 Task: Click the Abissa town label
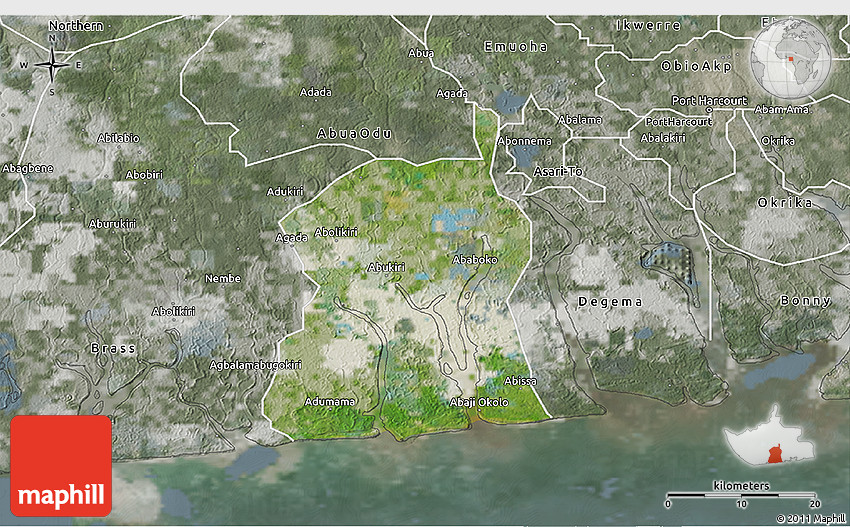521,380
